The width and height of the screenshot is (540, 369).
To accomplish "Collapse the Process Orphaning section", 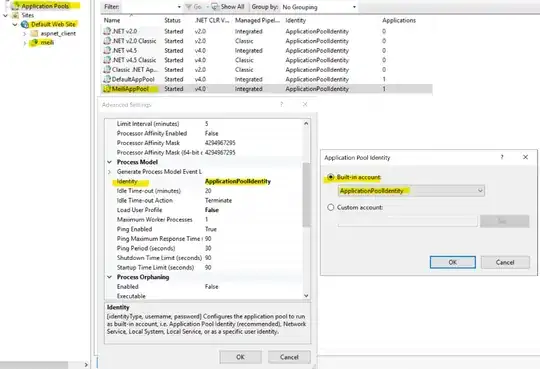I will pos(110,277).
